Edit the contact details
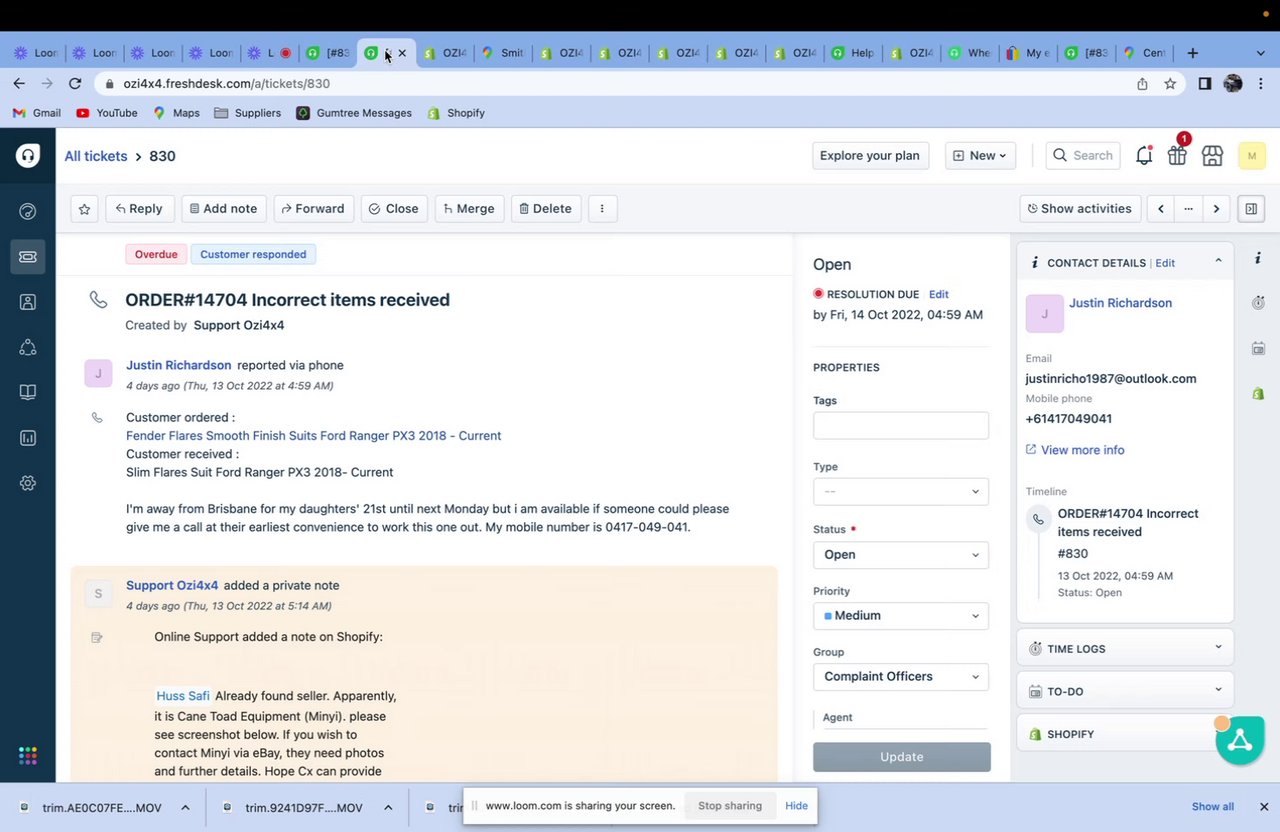The image size is (1280, 832). [1165, 263]
